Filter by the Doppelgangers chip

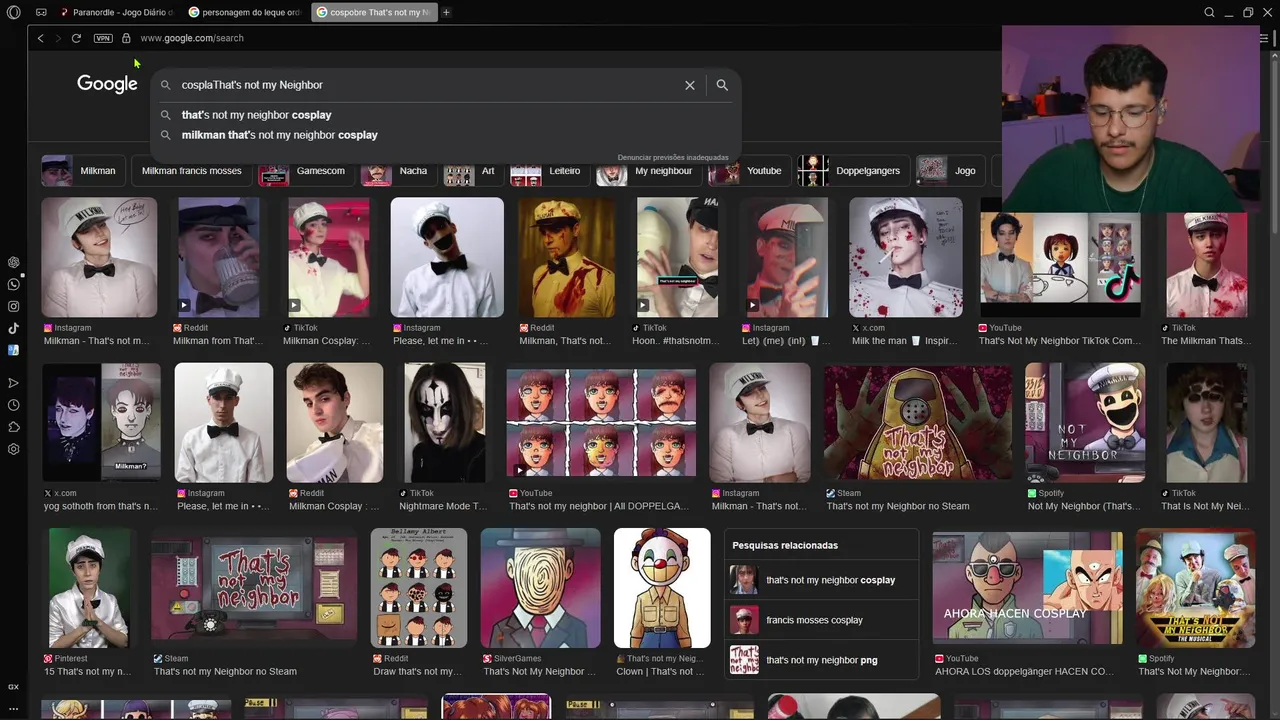853,171
